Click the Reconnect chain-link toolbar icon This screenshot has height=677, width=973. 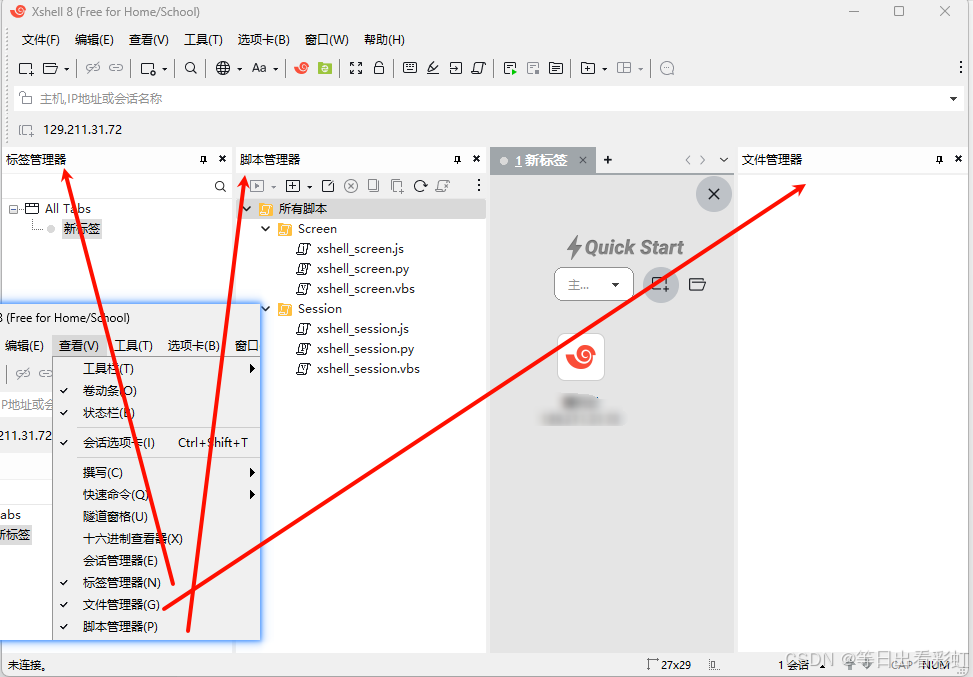[x=116, y=68]
